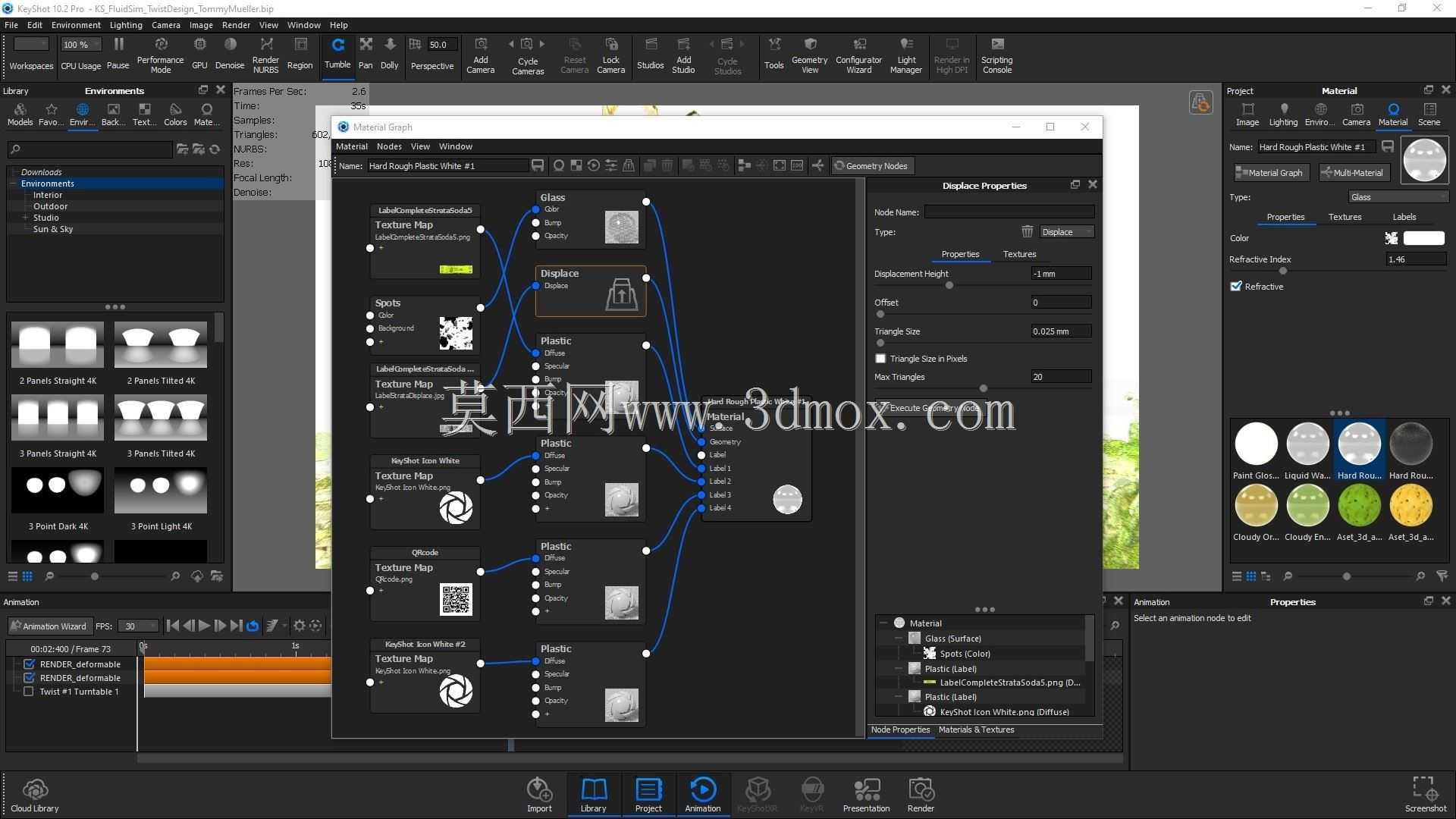The height and width of the screenshot is (819, 1456).
Task: Save material to library icon in Material Graph
Action: point(538,165)
